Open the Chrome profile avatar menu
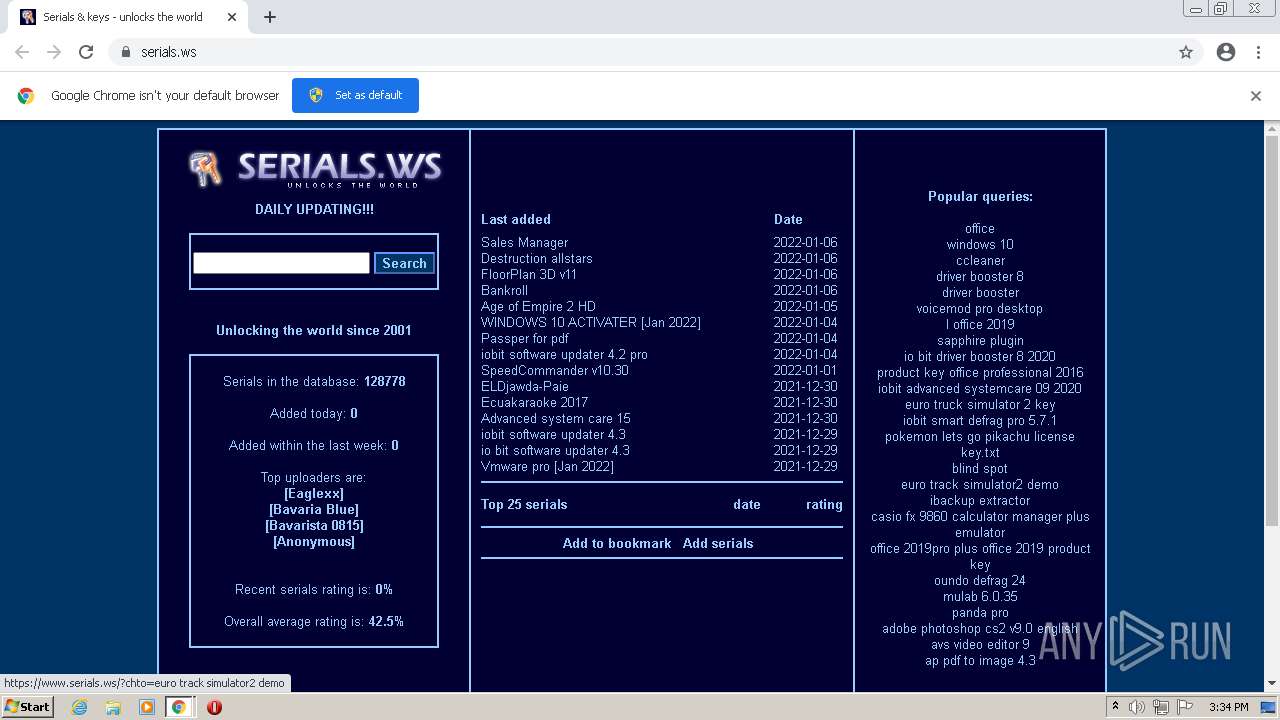 point(1226,52)
